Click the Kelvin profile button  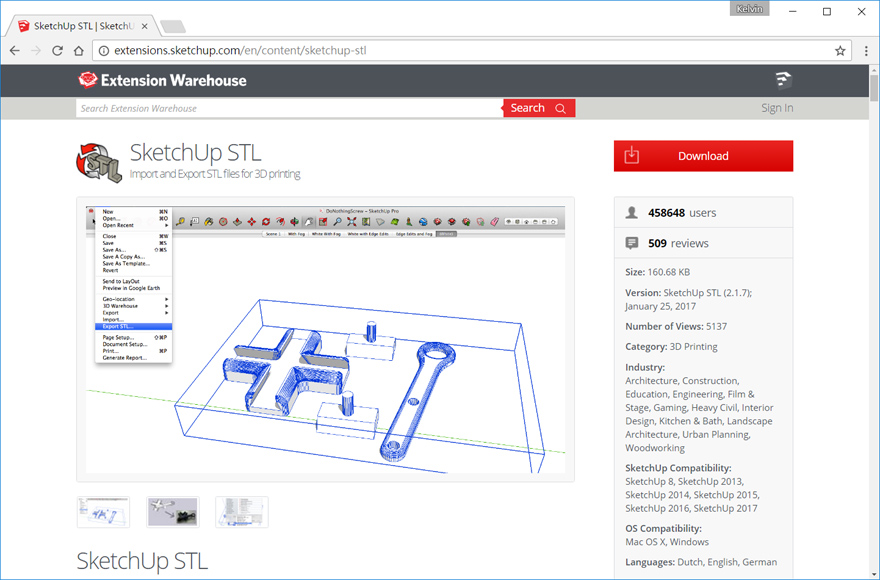[x=749, y=9]
